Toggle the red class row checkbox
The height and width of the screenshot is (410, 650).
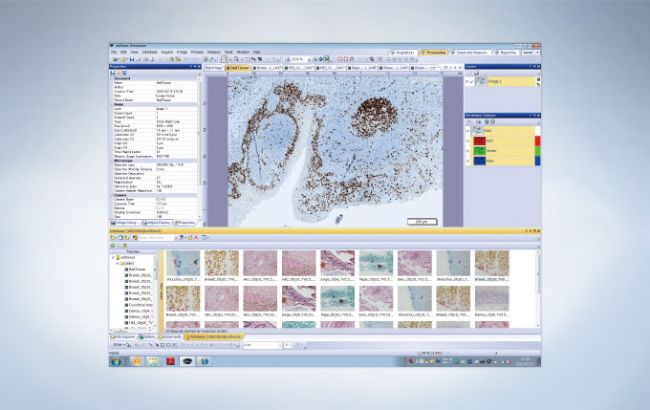tap(468, 141)
